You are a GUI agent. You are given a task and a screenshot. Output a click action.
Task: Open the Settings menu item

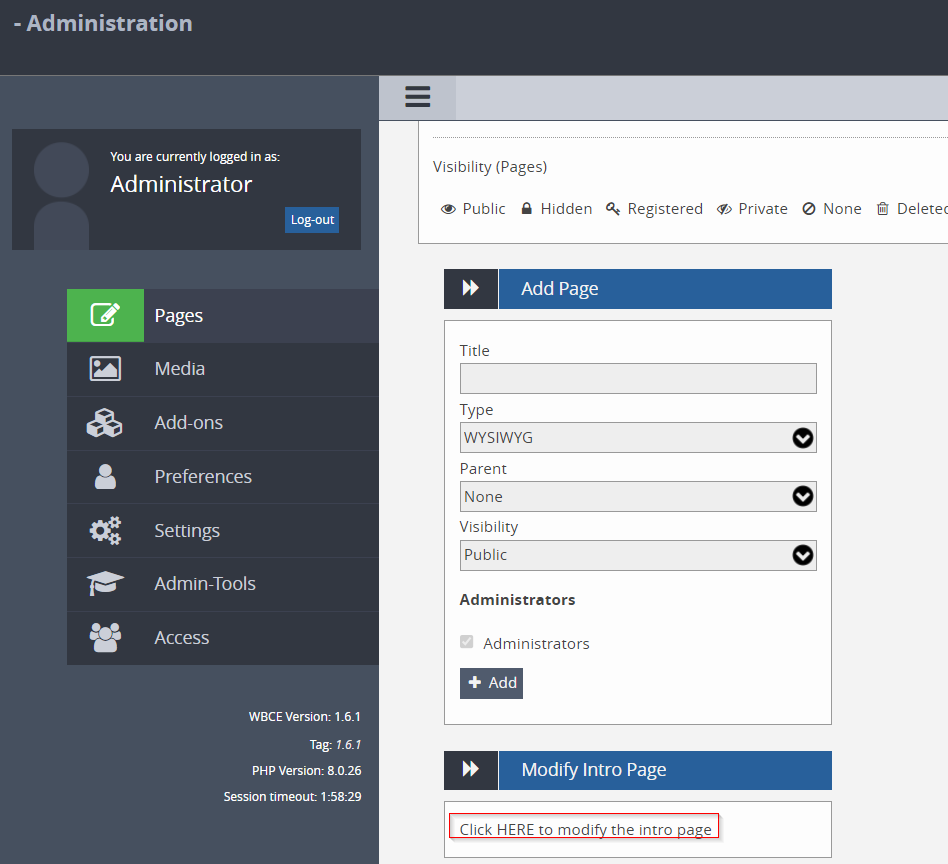click(222, 530)
